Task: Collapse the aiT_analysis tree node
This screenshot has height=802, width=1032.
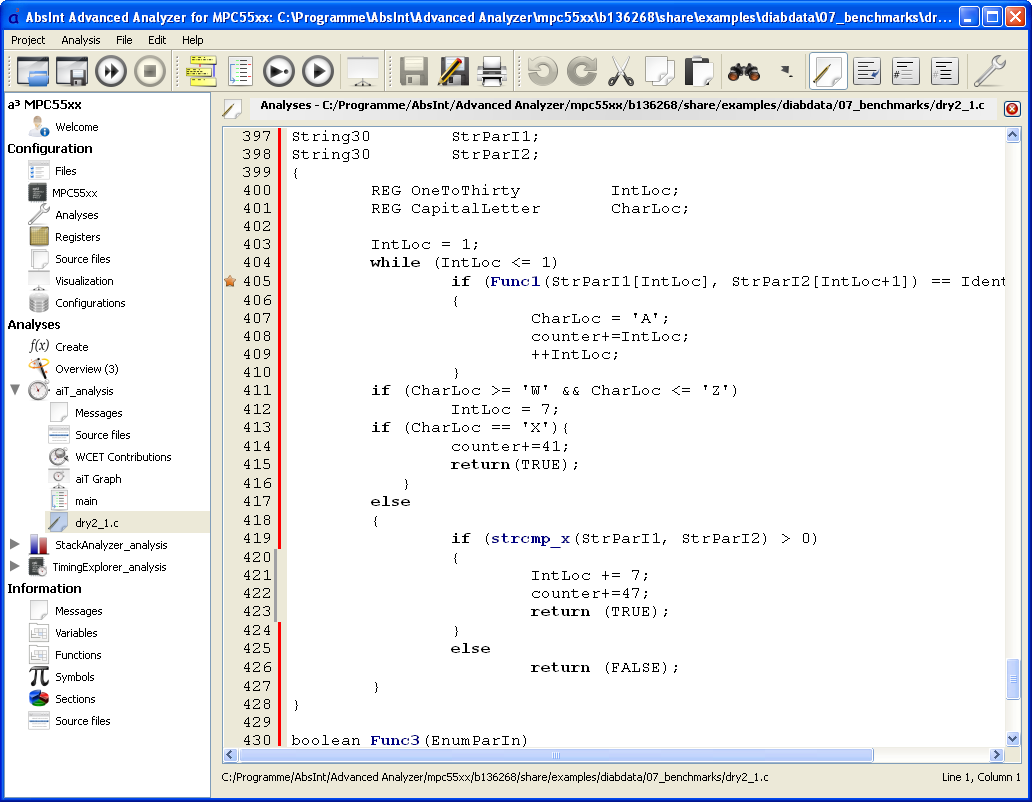Action: pyautogui.click(x=14, y=390)
